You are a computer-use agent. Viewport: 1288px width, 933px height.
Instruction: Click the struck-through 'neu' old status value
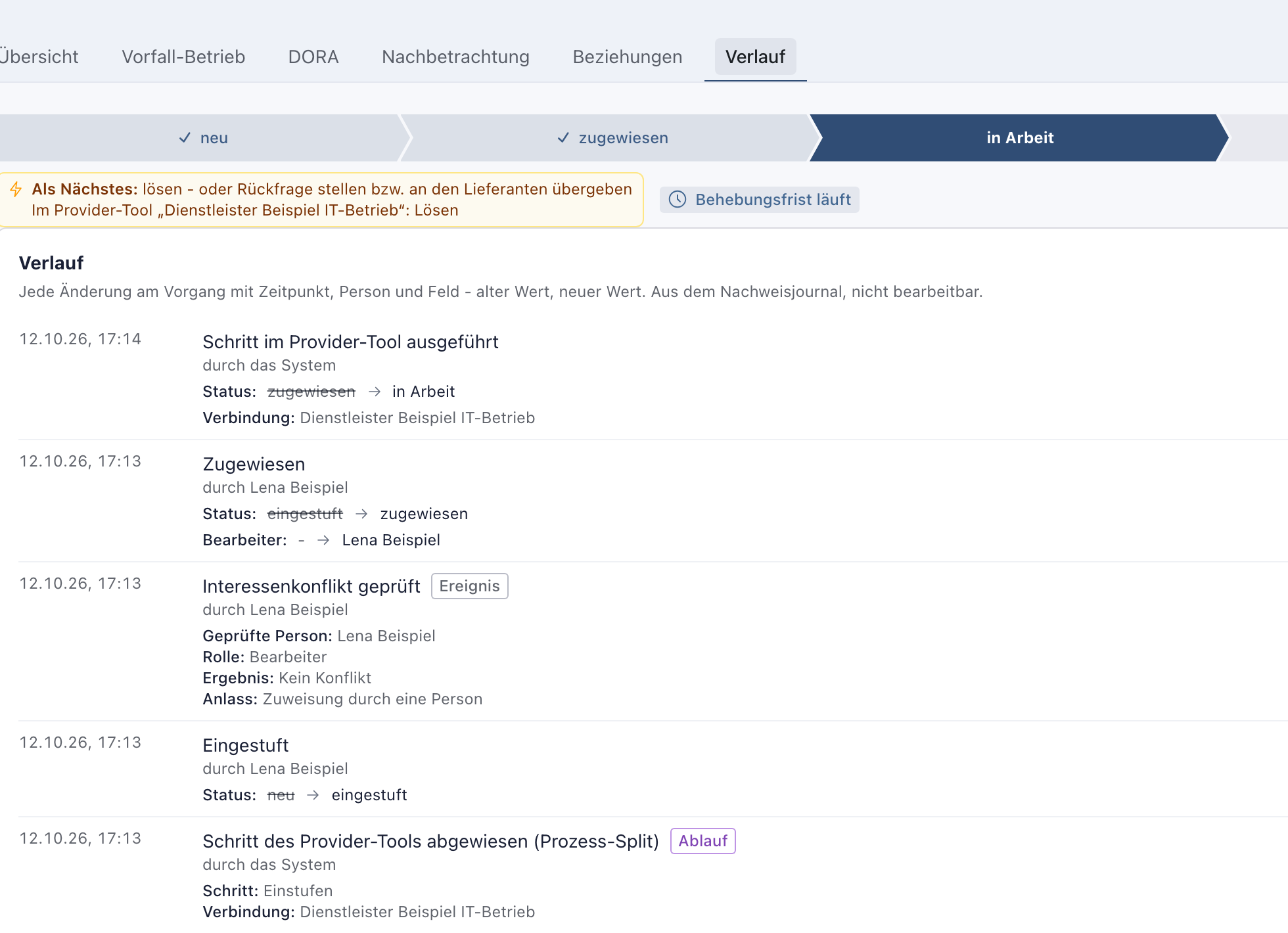click(x=281, y=795)
